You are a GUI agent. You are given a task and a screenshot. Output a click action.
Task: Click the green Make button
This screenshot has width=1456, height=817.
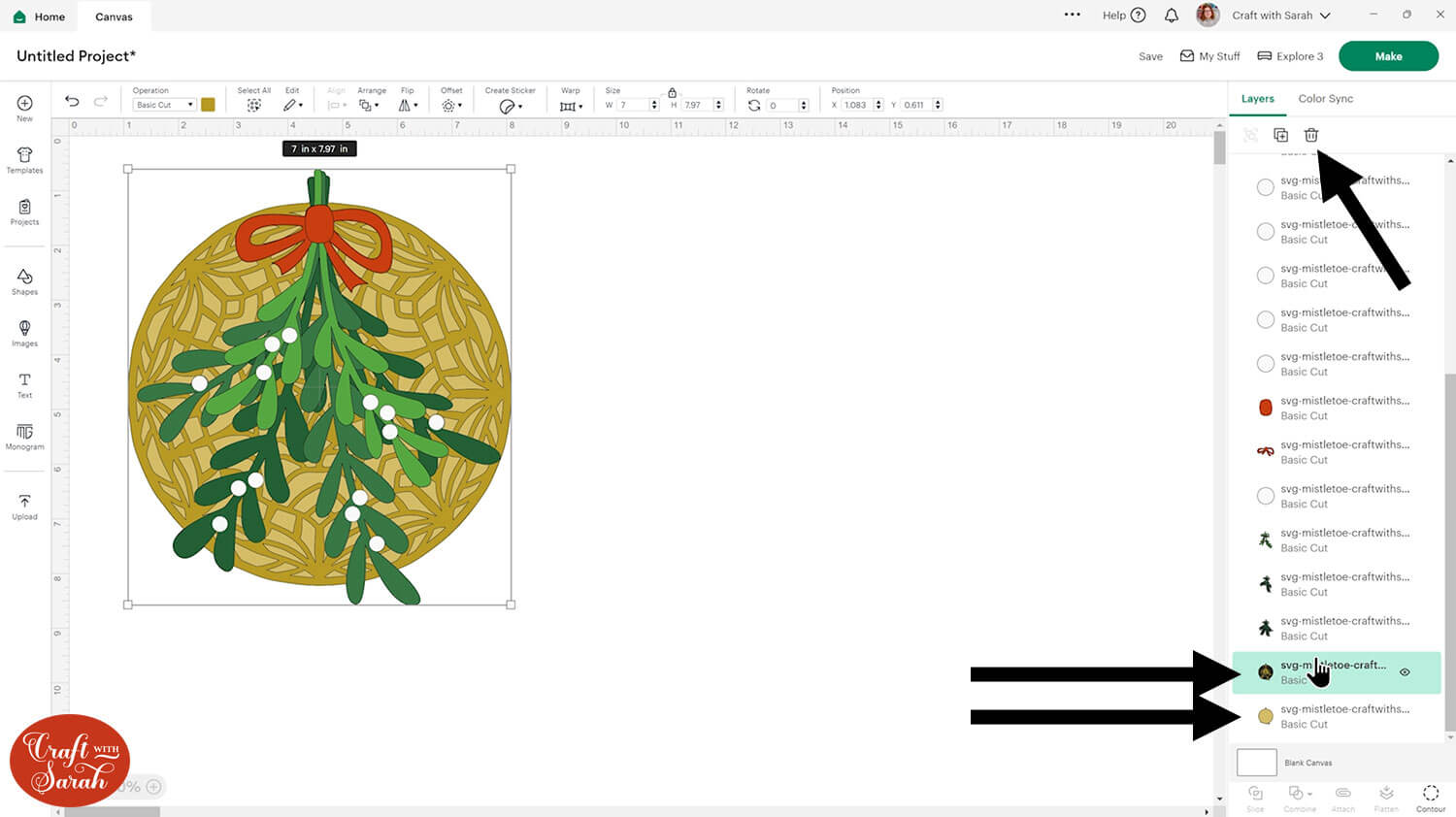pyautogui.click(x=1388, y=56)
